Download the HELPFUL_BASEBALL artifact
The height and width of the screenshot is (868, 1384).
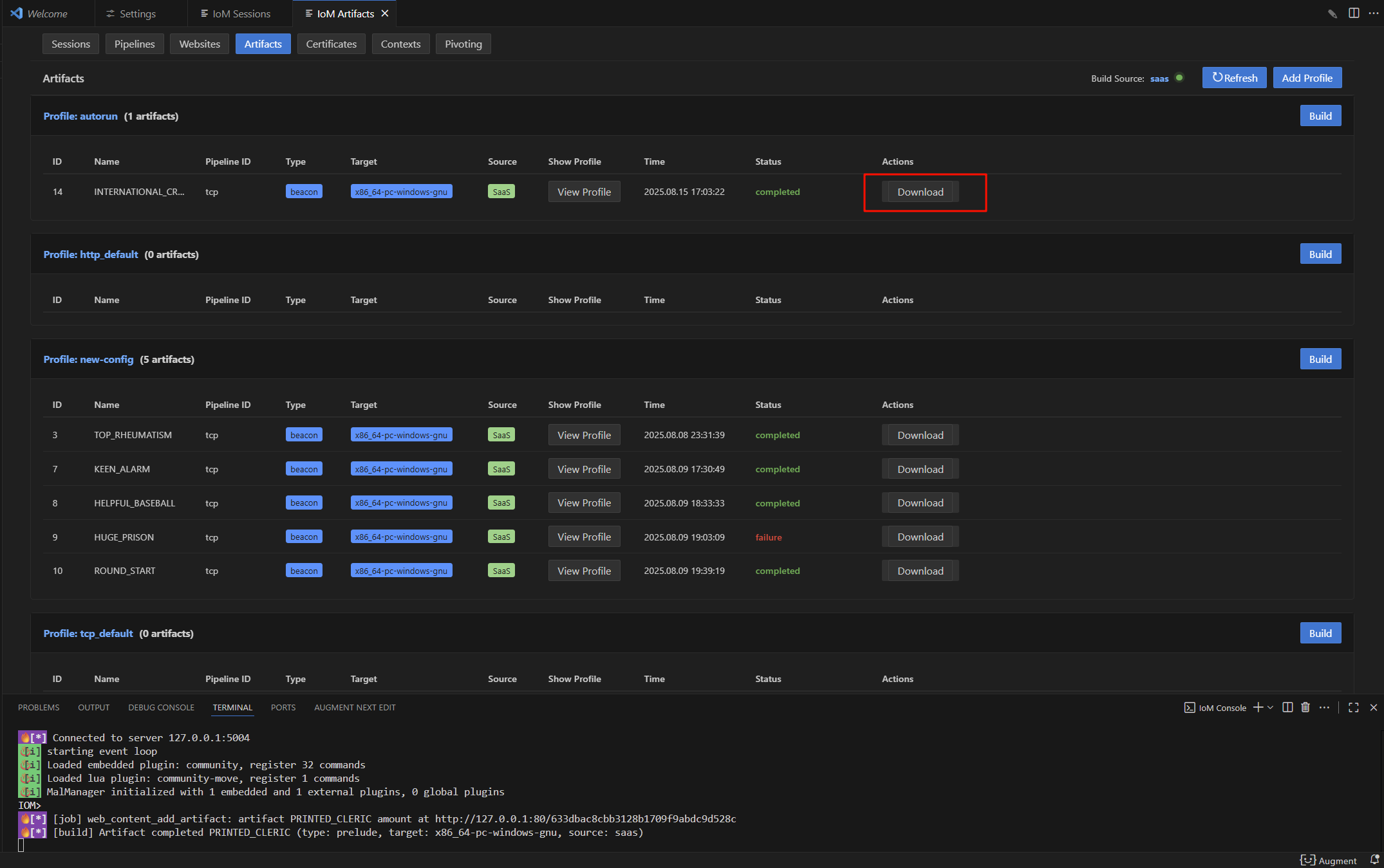(921, 503)
